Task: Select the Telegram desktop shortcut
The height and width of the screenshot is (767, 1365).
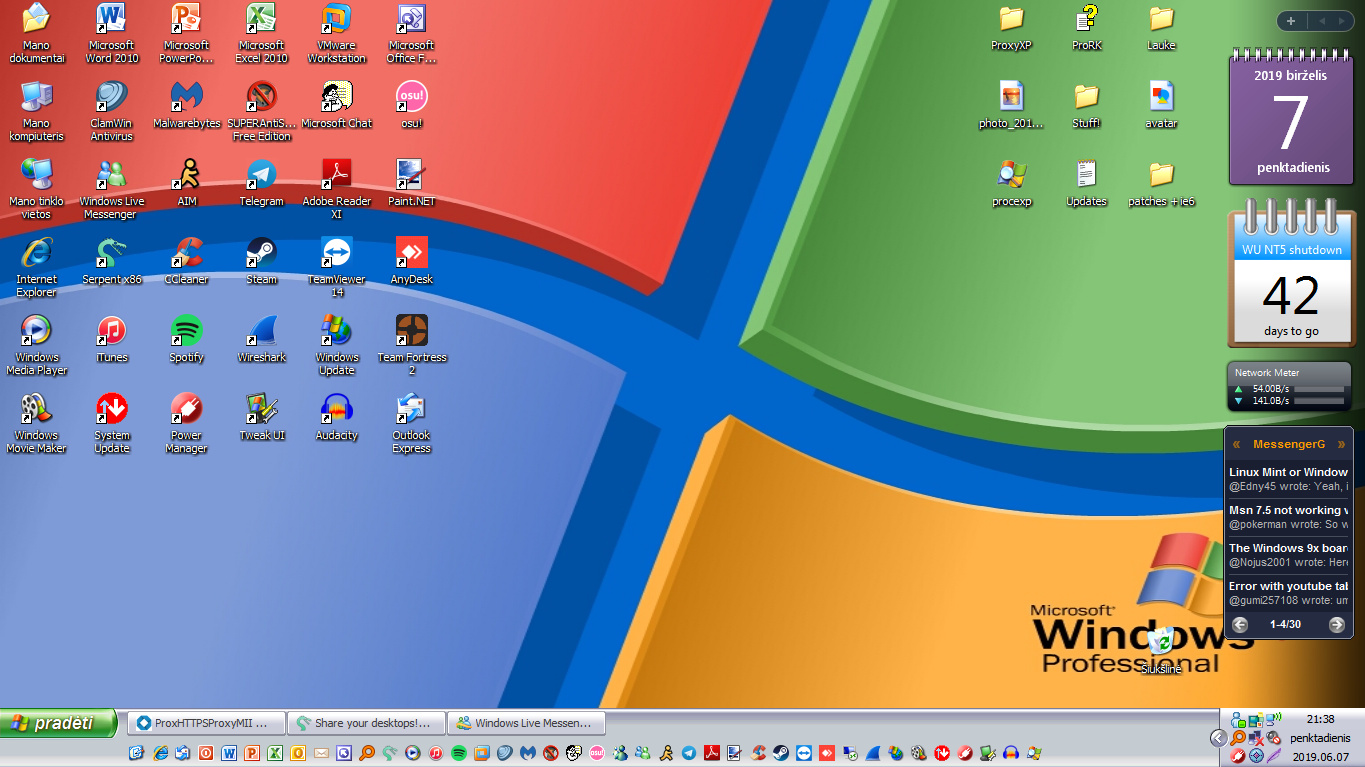Action: pyautogui.click(x=262, y=184)
